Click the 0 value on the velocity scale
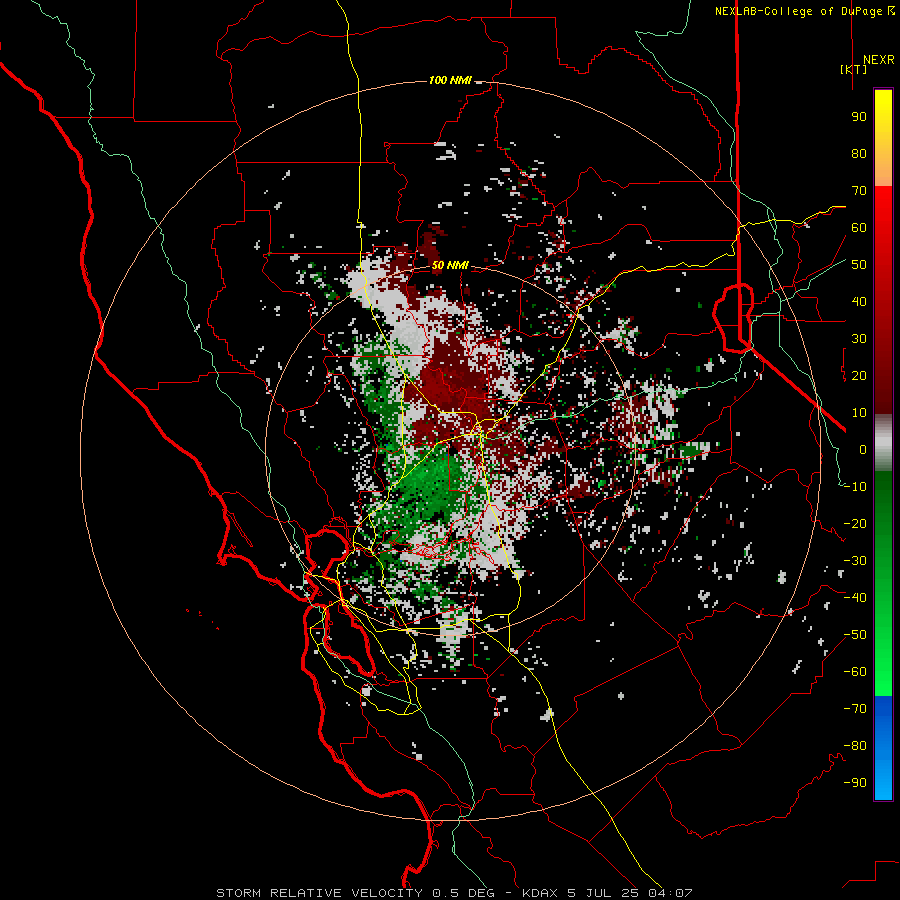 [863, 450]
